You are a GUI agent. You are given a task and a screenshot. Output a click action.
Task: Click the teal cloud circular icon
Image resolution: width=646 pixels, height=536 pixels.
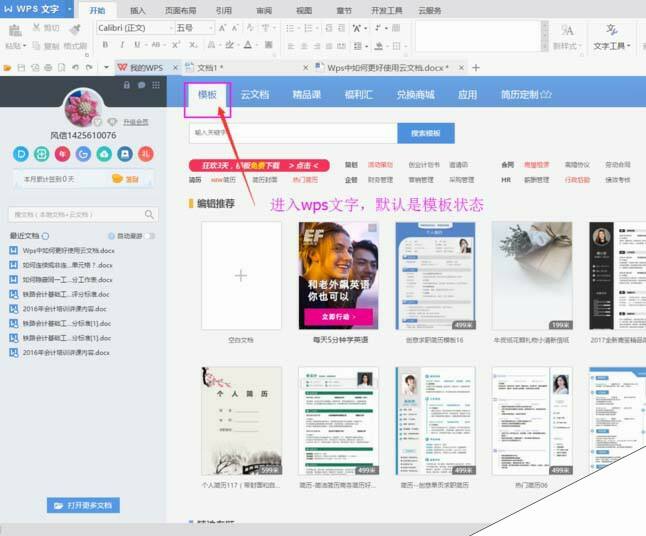click(x=104, y=154)
